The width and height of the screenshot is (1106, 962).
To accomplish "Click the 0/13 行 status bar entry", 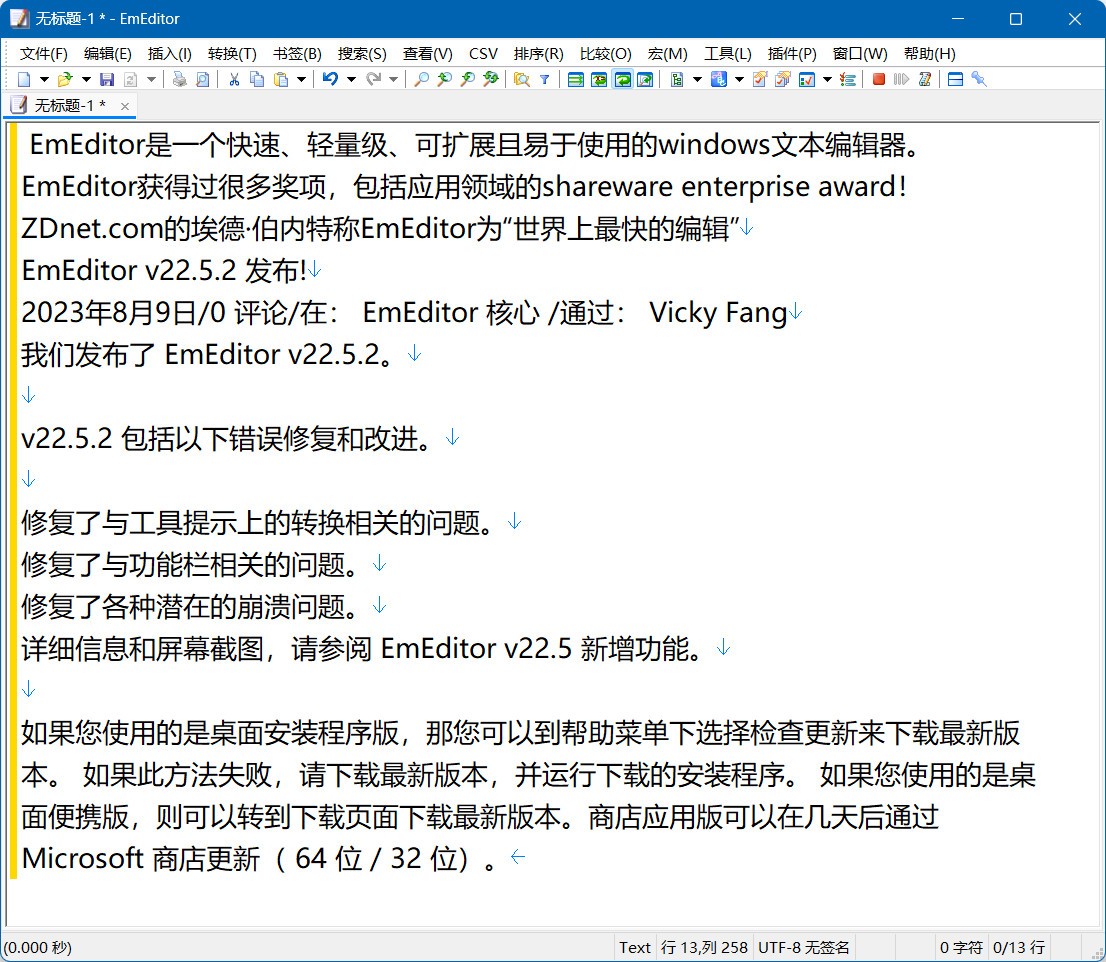I will pyautogui.click(x=1019, y=947).
